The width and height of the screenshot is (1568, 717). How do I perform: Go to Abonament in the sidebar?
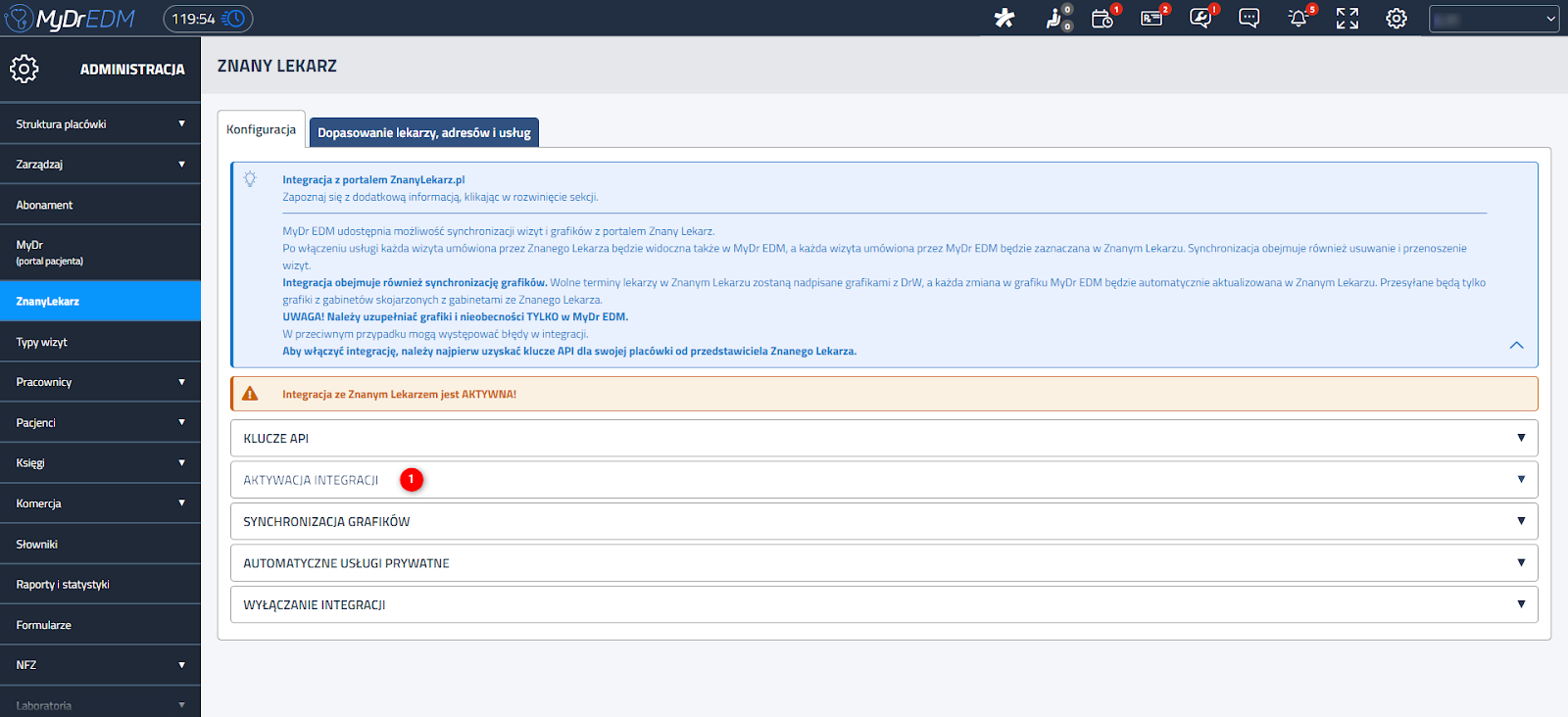coord(45,205)
